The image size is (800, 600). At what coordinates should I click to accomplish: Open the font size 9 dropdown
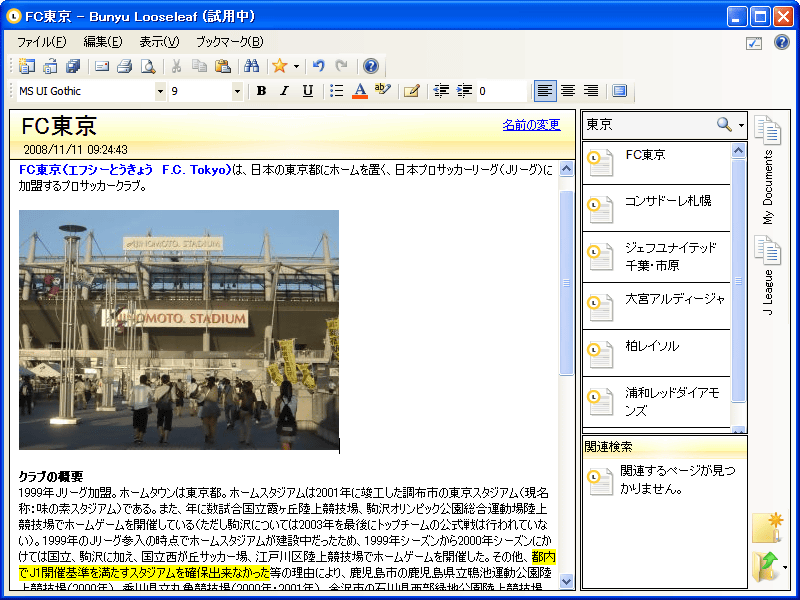coord(237,91)
